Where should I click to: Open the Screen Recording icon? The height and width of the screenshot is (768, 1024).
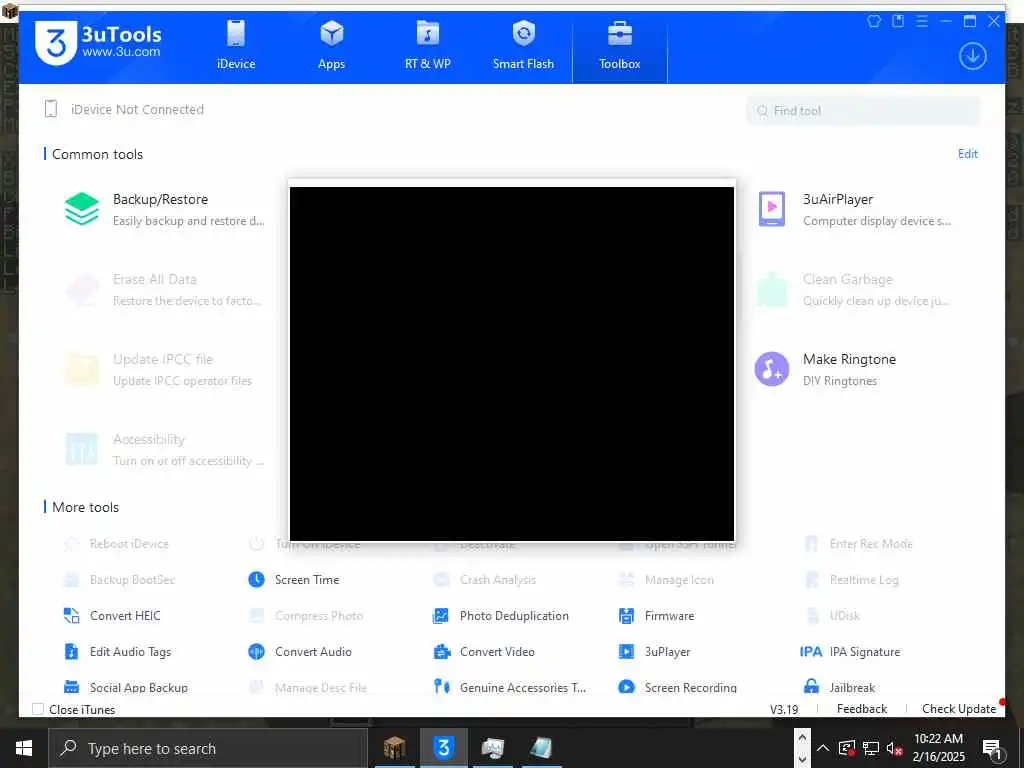click(x=626, y=687)
